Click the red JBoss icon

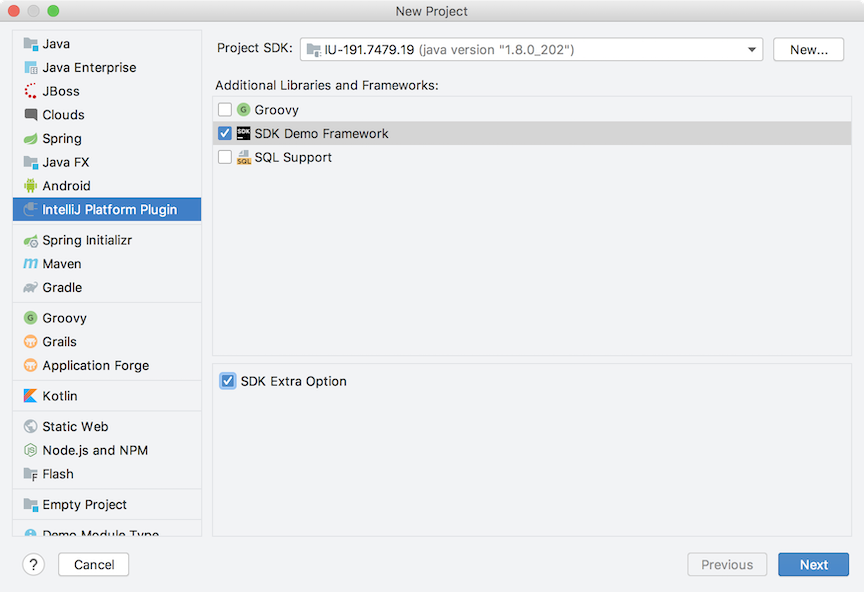[30, 91]
